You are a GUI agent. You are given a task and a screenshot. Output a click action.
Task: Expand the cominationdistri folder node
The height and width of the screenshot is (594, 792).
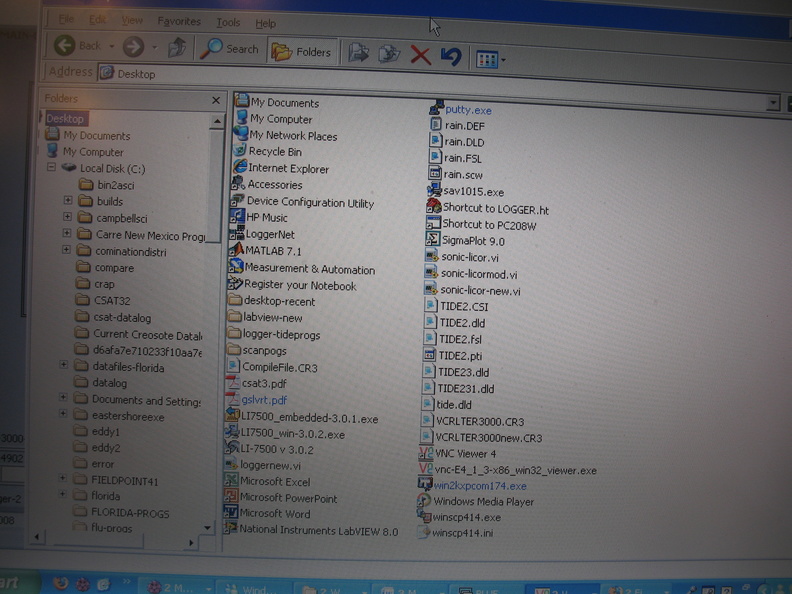point(66,250)
